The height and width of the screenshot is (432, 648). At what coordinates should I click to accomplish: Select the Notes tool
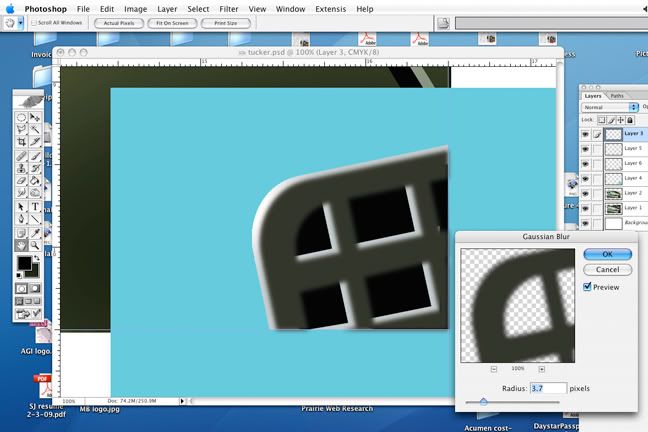coord(21,233)
